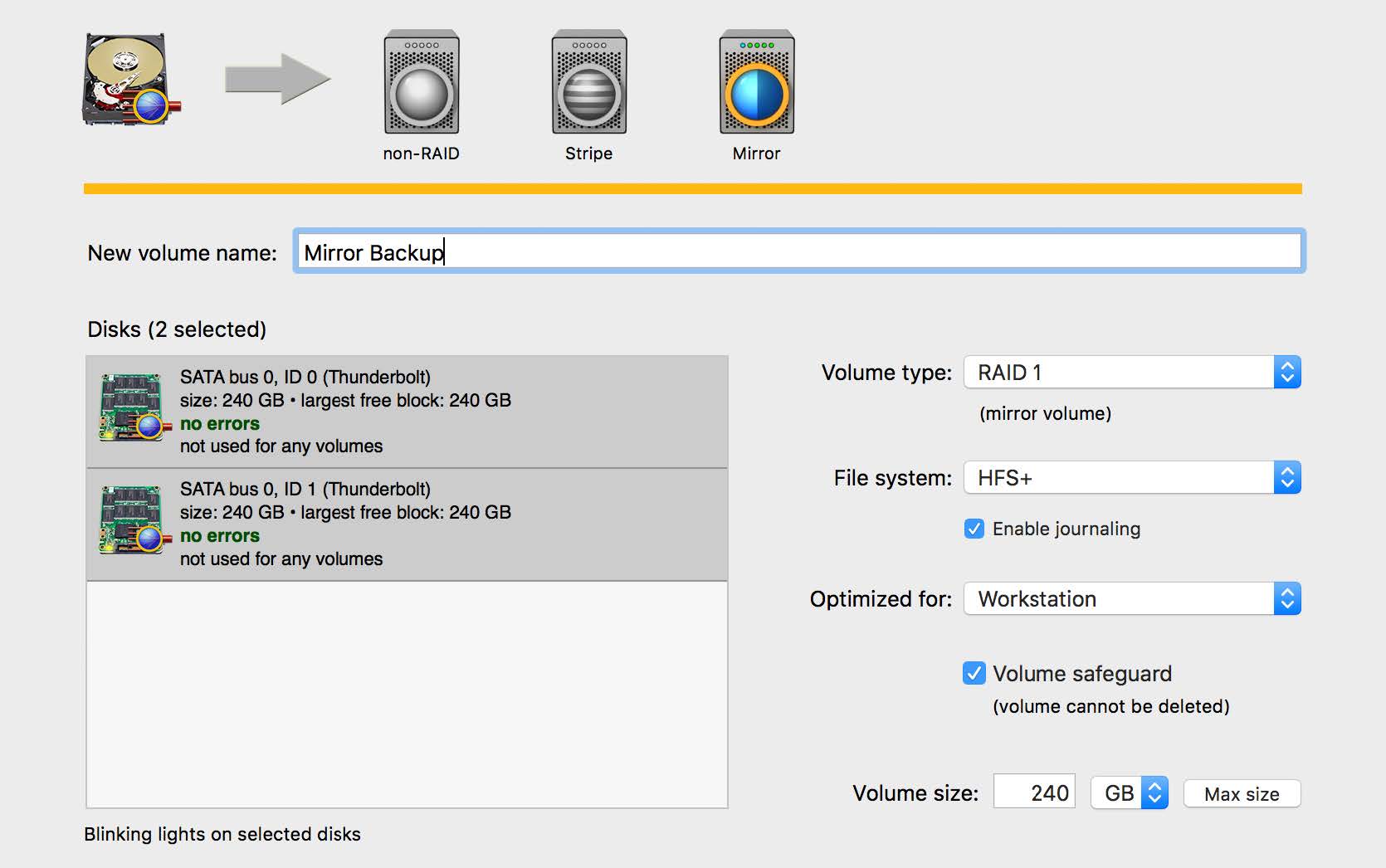The width and height of the screenshot is (1386, 868).
Task: Uncheck the Volume safeguard checkbox
Action: pyautogui.click(x=974, y=673)
